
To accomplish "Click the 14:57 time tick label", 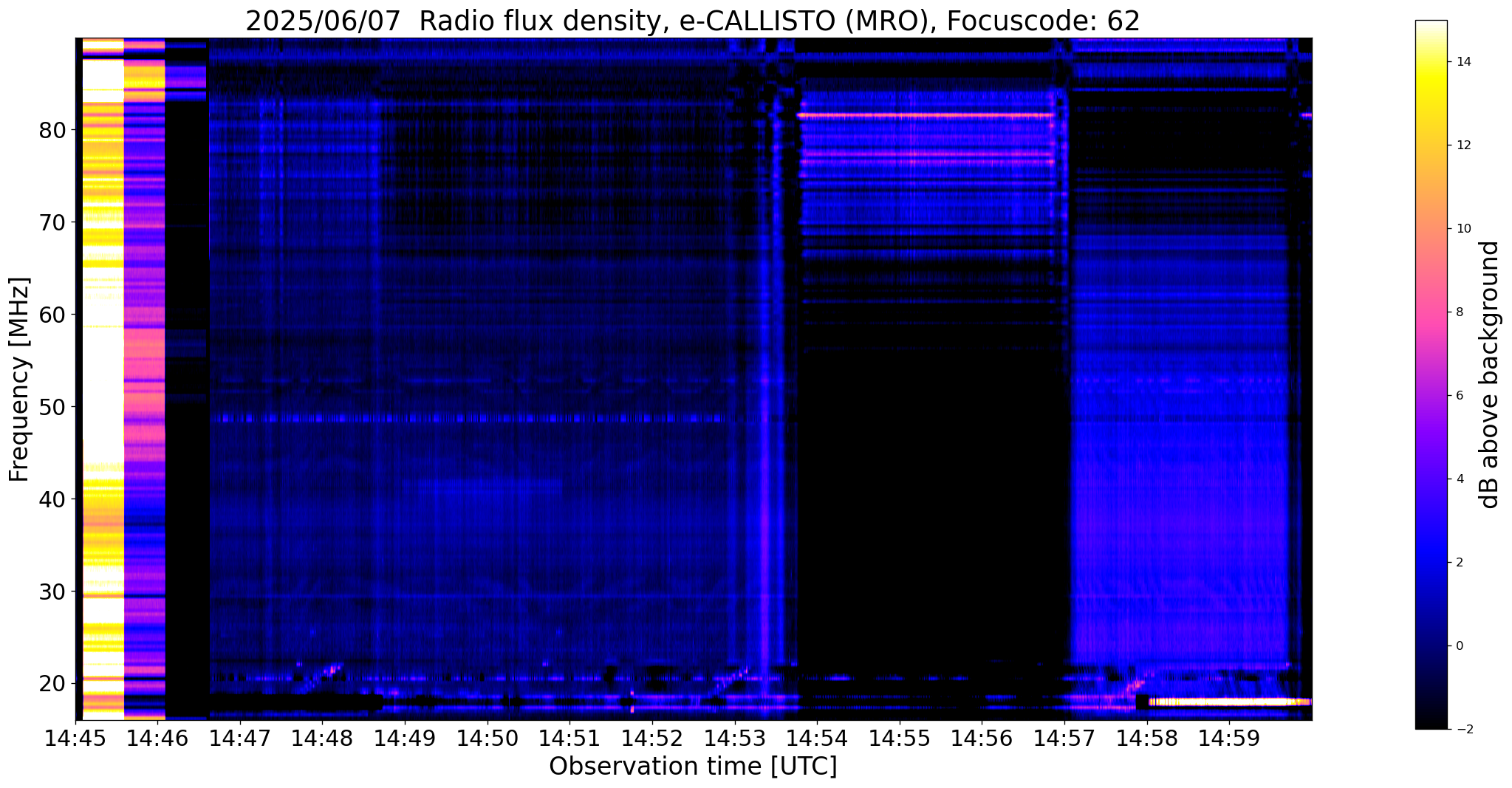I will 1064,739.
